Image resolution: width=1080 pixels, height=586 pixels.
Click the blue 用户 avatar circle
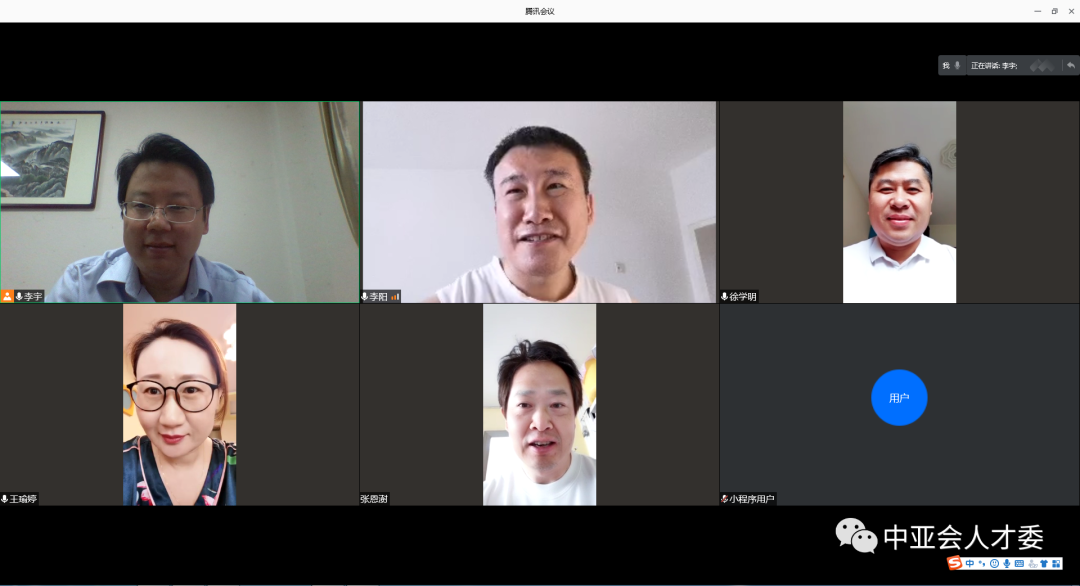(x=899, y=397)
